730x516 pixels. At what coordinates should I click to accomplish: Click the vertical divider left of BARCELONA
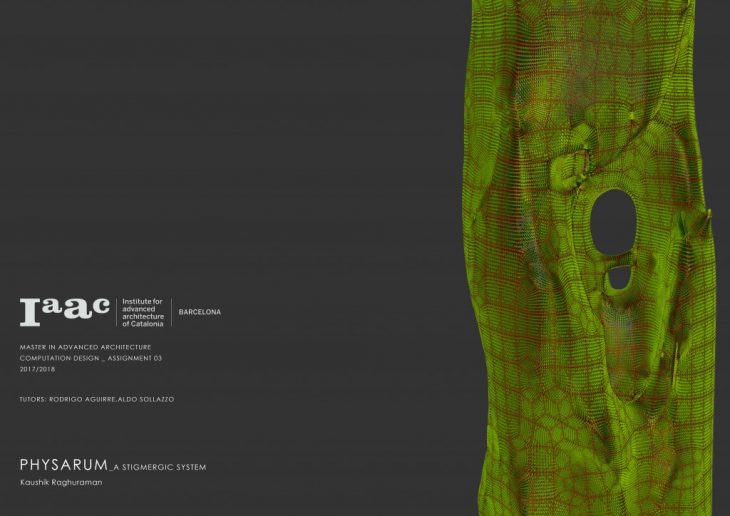tap(171, 312)
